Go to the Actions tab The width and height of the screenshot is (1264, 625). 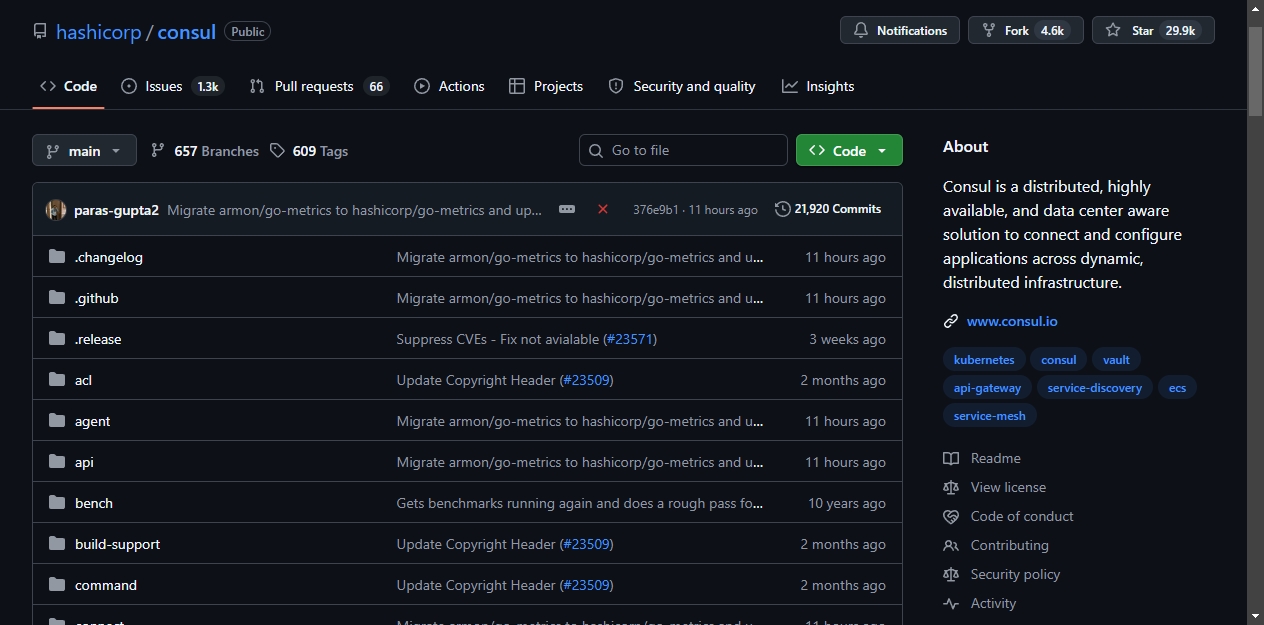pyautogui.click(x=449, y=86)
